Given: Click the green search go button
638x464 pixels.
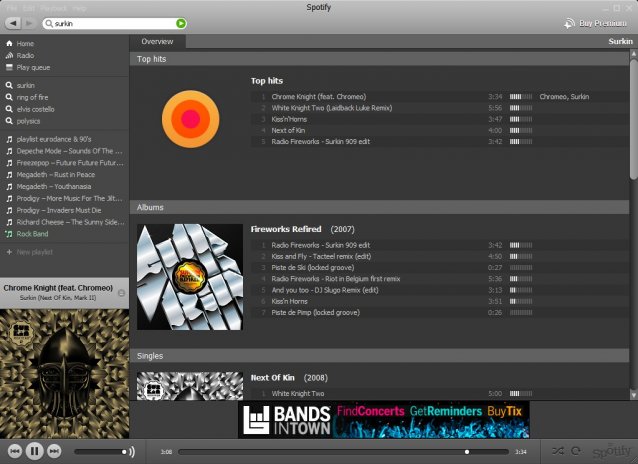Looking at the screenshot, I should [x=181, y=24].
